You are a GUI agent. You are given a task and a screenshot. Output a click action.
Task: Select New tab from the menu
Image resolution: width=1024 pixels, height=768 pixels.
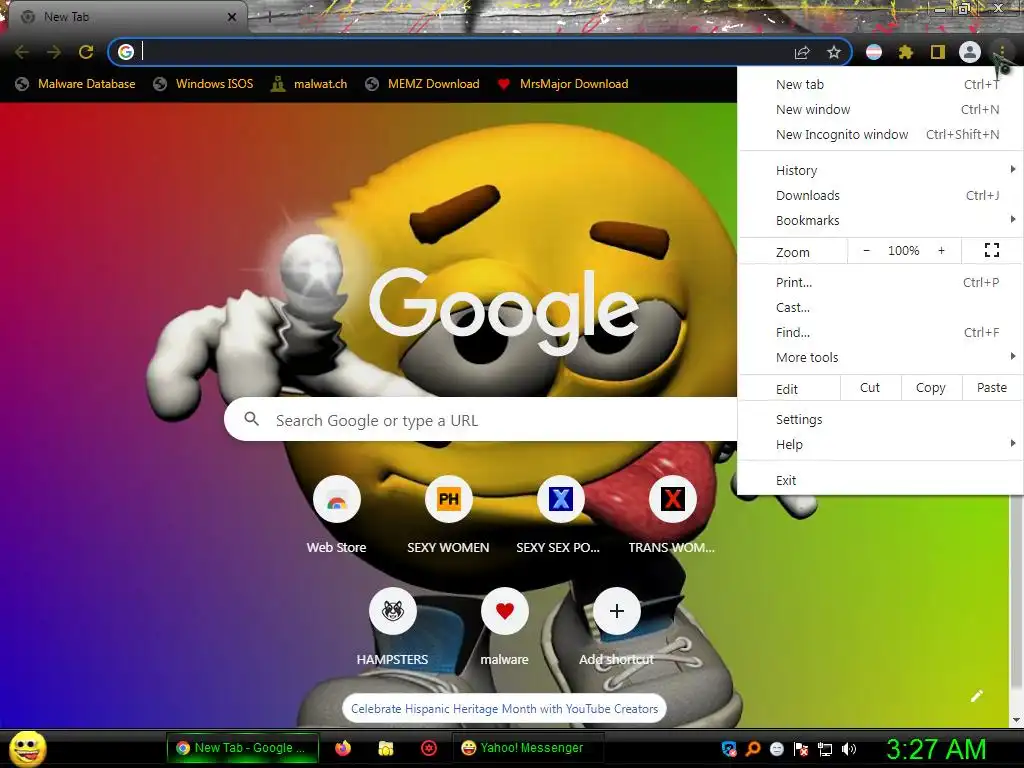tap(880, 84)
